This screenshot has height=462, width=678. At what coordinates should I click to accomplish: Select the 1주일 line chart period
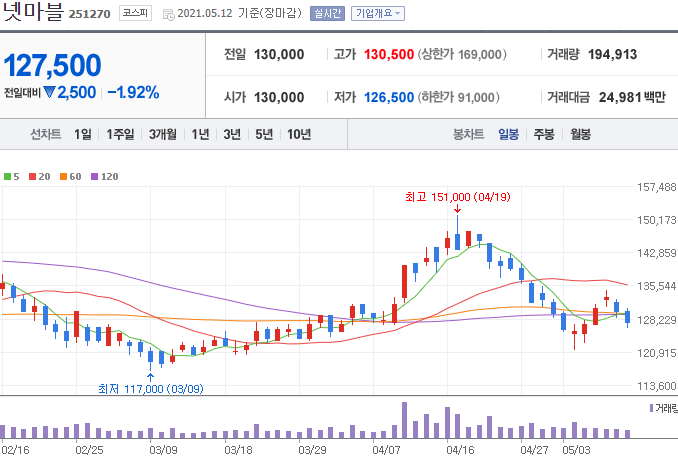click(120, 134)
